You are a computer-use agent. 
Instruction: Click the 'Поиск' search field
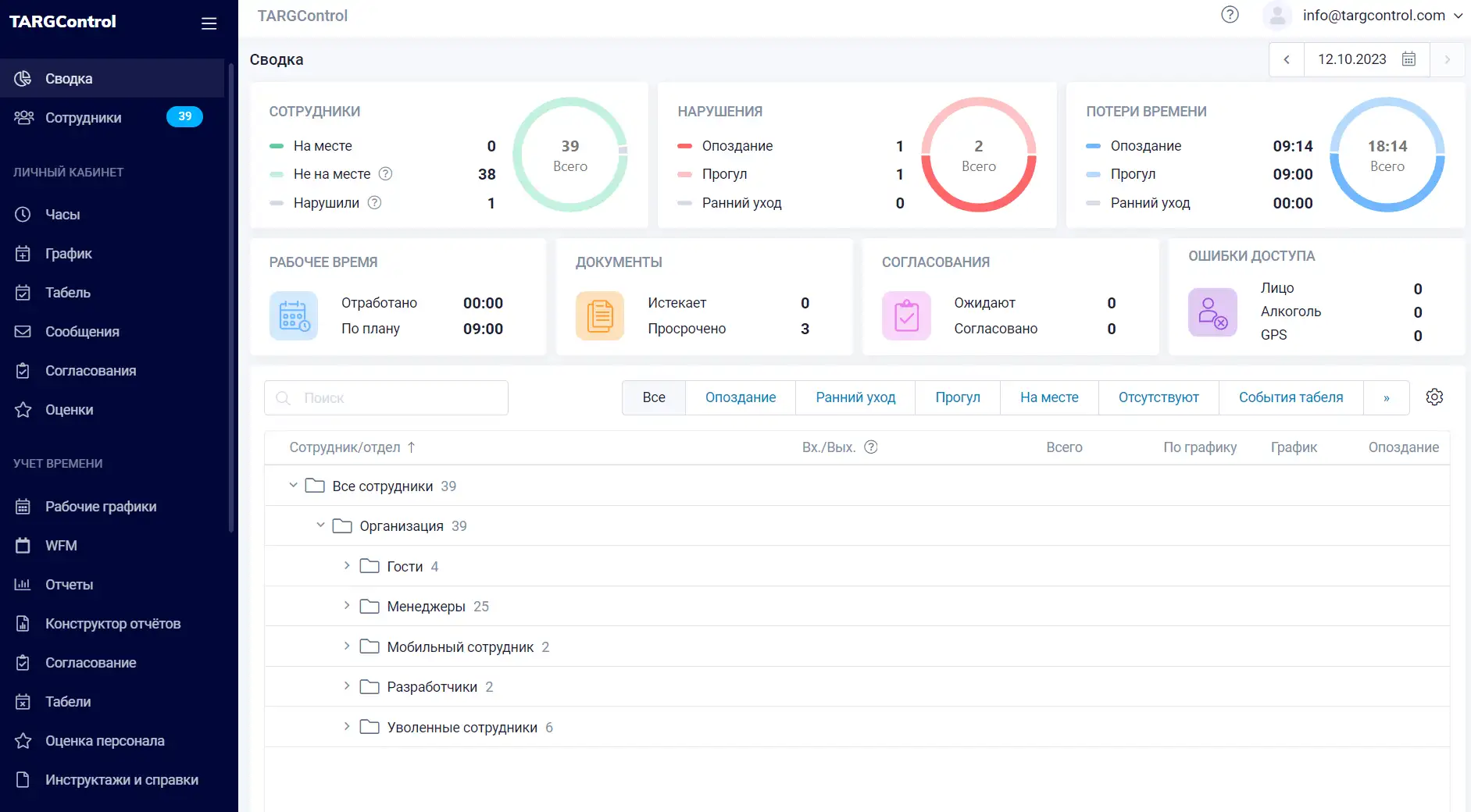[x=386, y=398]
